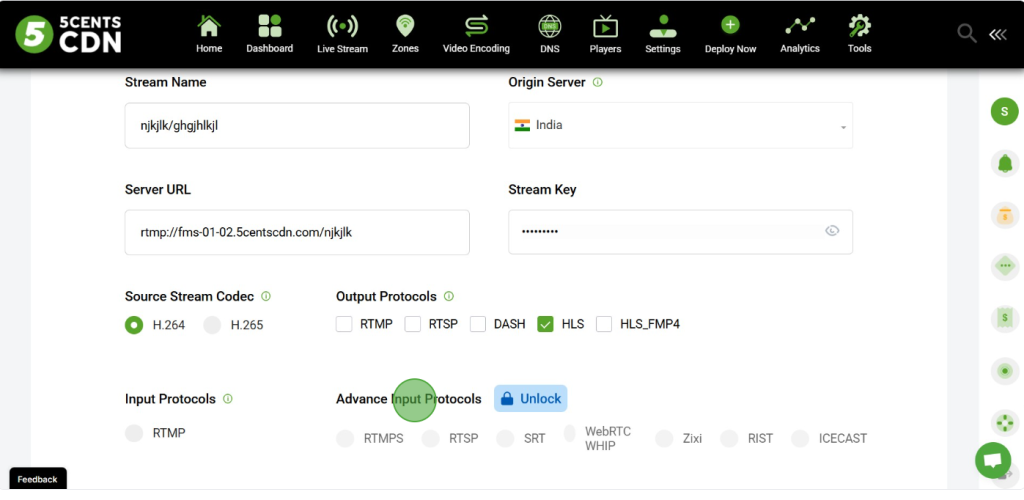The height and width of the screenshot is (500, 1024).
Task: Open the Players navigation icon
Action: 605,27
